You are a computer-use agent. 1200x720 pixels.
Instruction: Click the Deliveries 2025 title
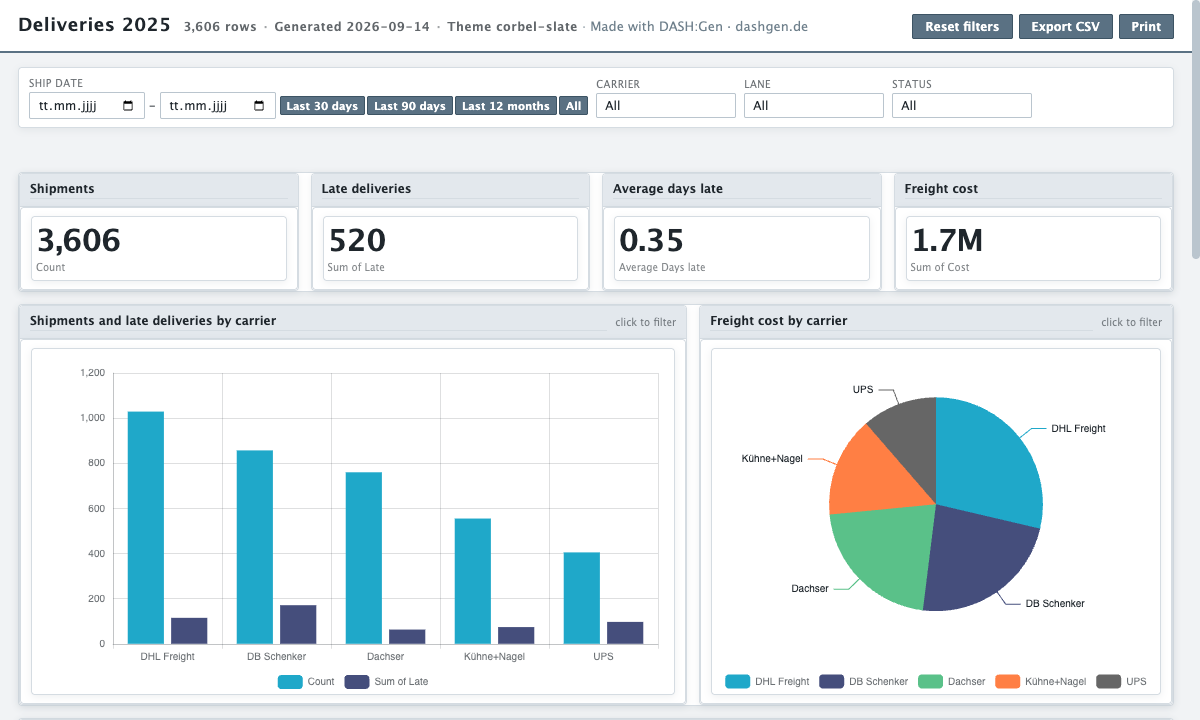[95, 25]
